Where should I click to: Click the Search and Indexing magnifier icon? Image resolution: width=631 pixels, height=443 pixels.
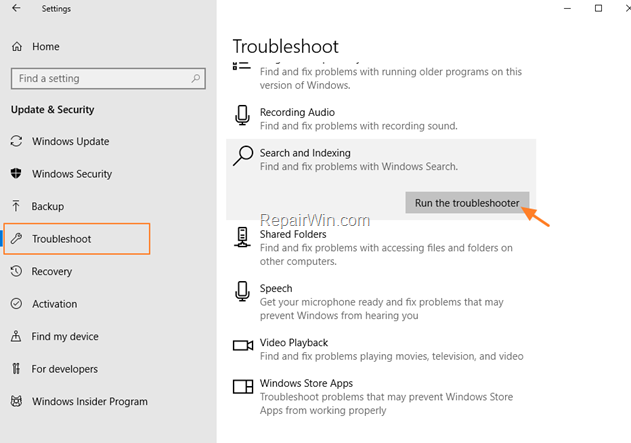pos(243,156)
